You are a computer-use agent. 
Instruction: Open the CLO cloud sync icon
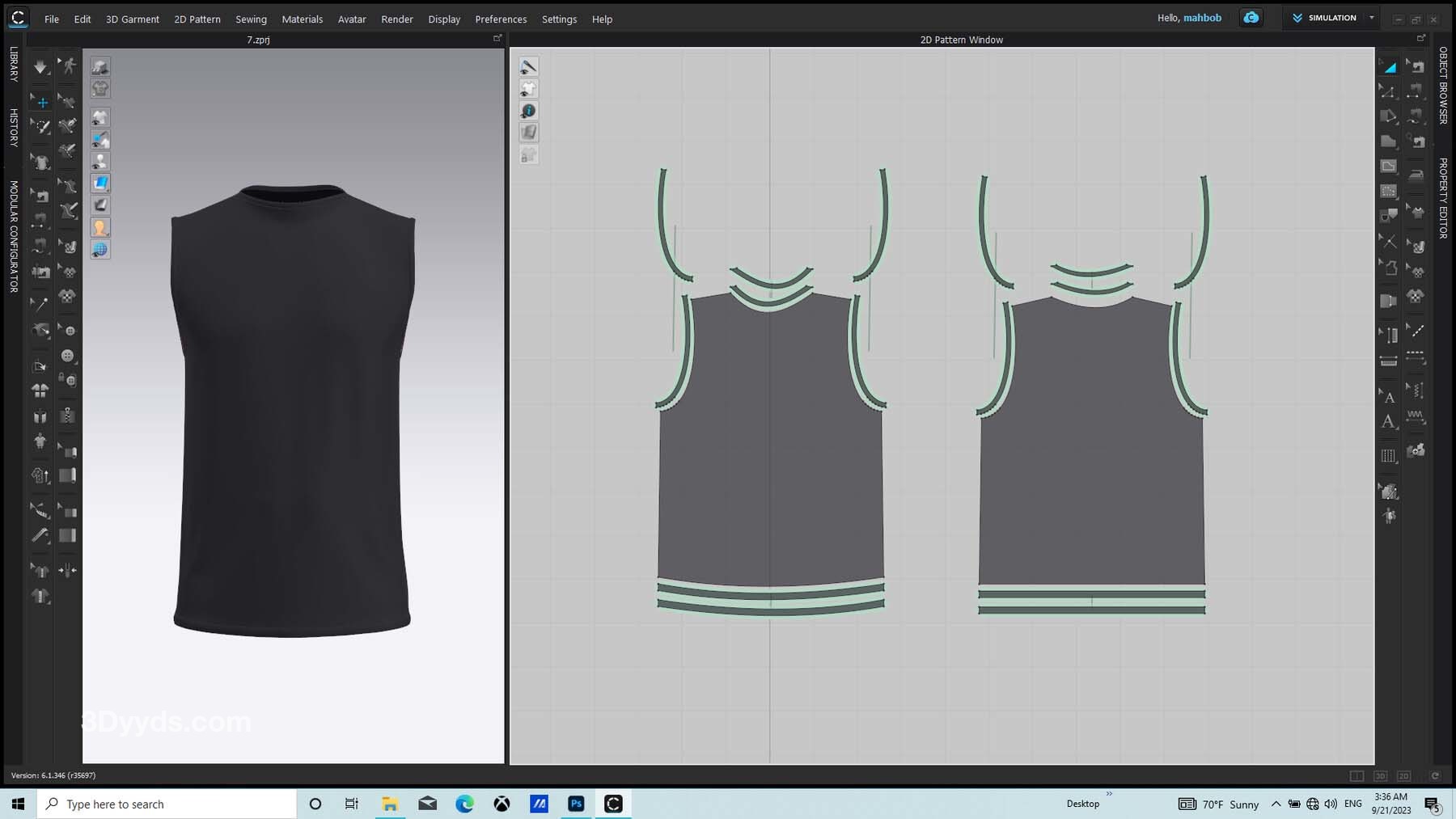(x=1251, y=18)
